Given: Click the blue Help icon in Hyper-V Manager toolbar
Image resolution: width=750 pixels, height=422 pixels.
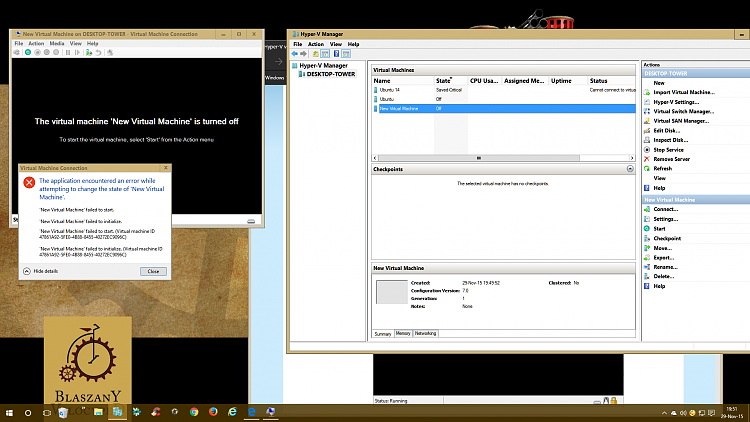Looking at the screenshot, I should pyautogui.click(x=336, y=54).
